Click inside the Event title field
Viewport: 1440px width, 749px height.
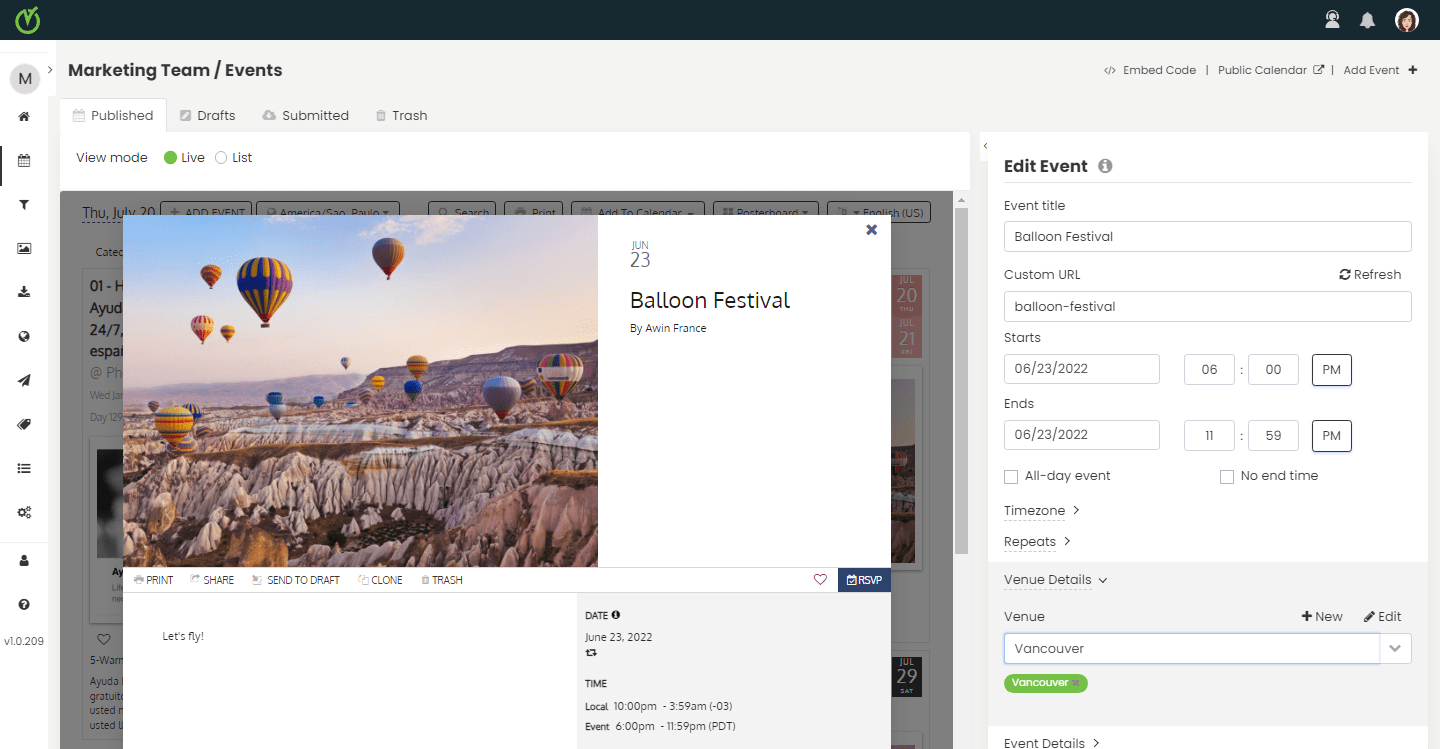pos(1207,236)
